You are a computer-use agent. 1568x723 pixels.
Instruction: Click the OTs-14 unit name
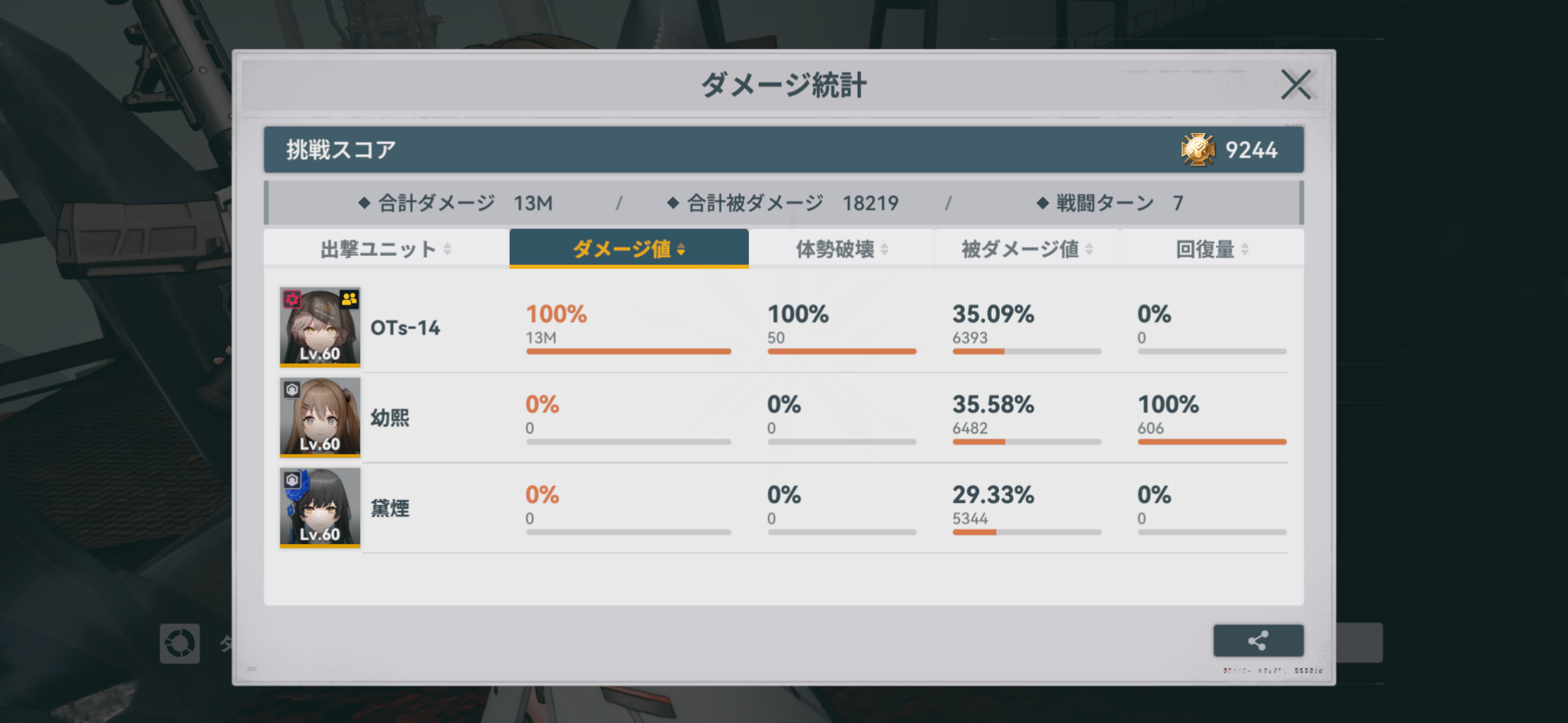tap(405, 328)
